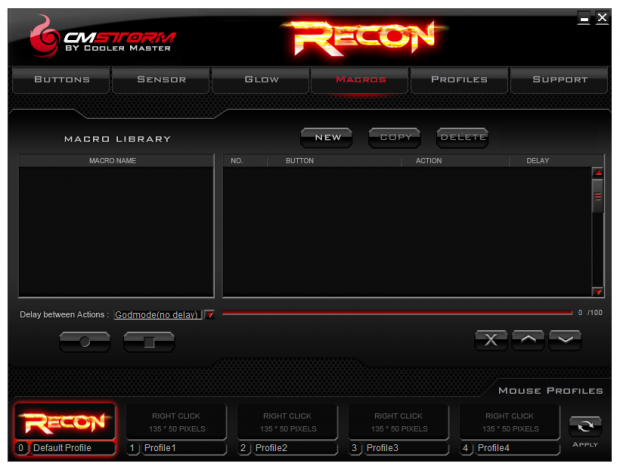The width and height of the screenshot is (620, 470).
Task: Open the Support tab
Action: click(559, 79)
